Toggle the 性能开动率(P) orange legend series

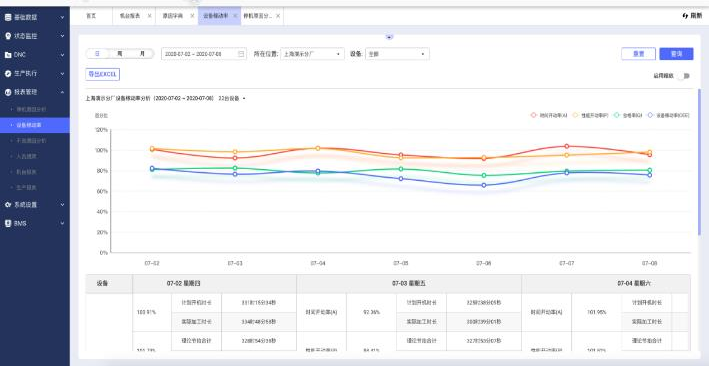[x=591, y=115]
